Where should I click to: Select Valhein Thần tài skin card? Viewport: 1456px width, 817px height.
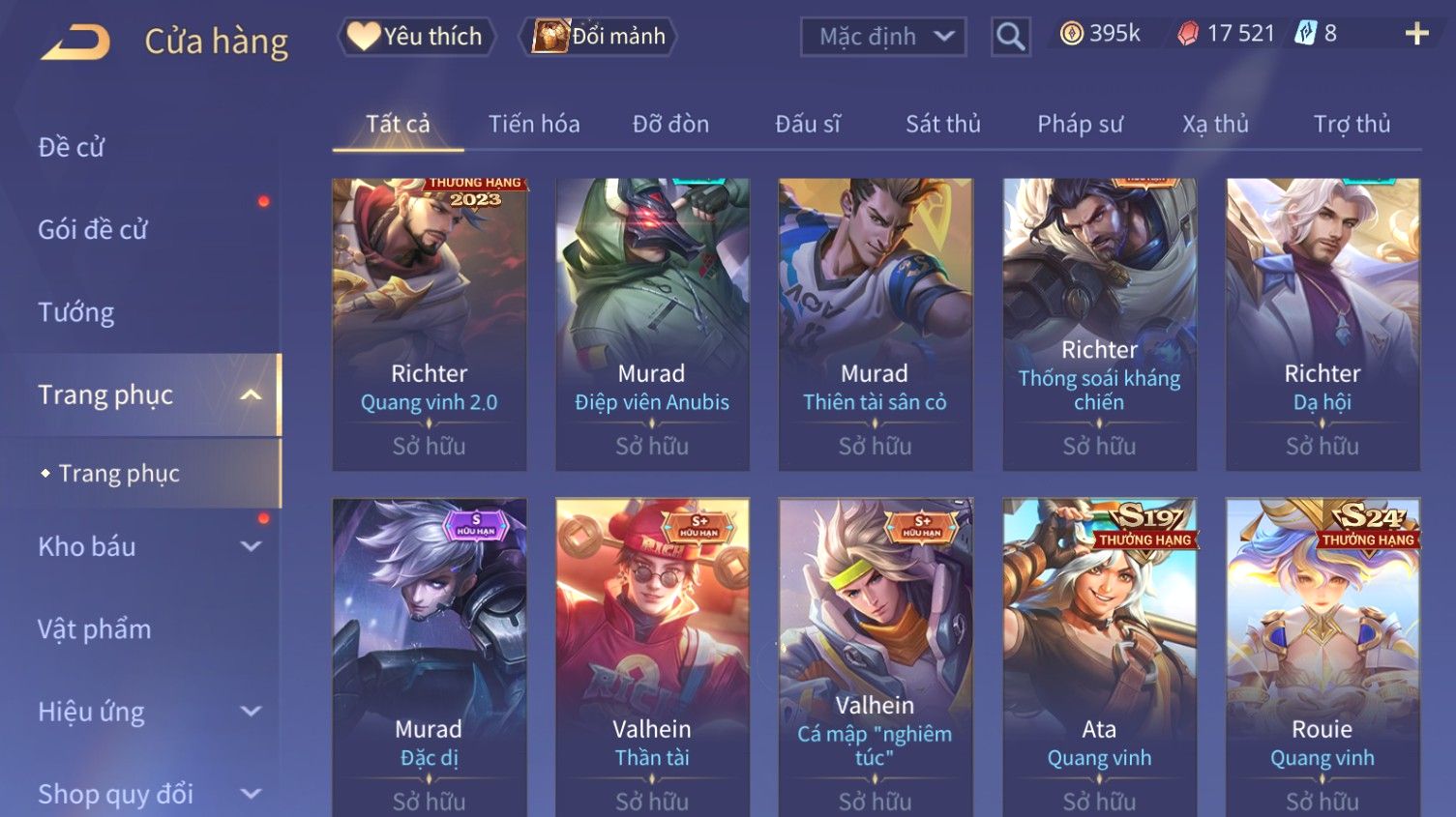(x=652, y=657)
